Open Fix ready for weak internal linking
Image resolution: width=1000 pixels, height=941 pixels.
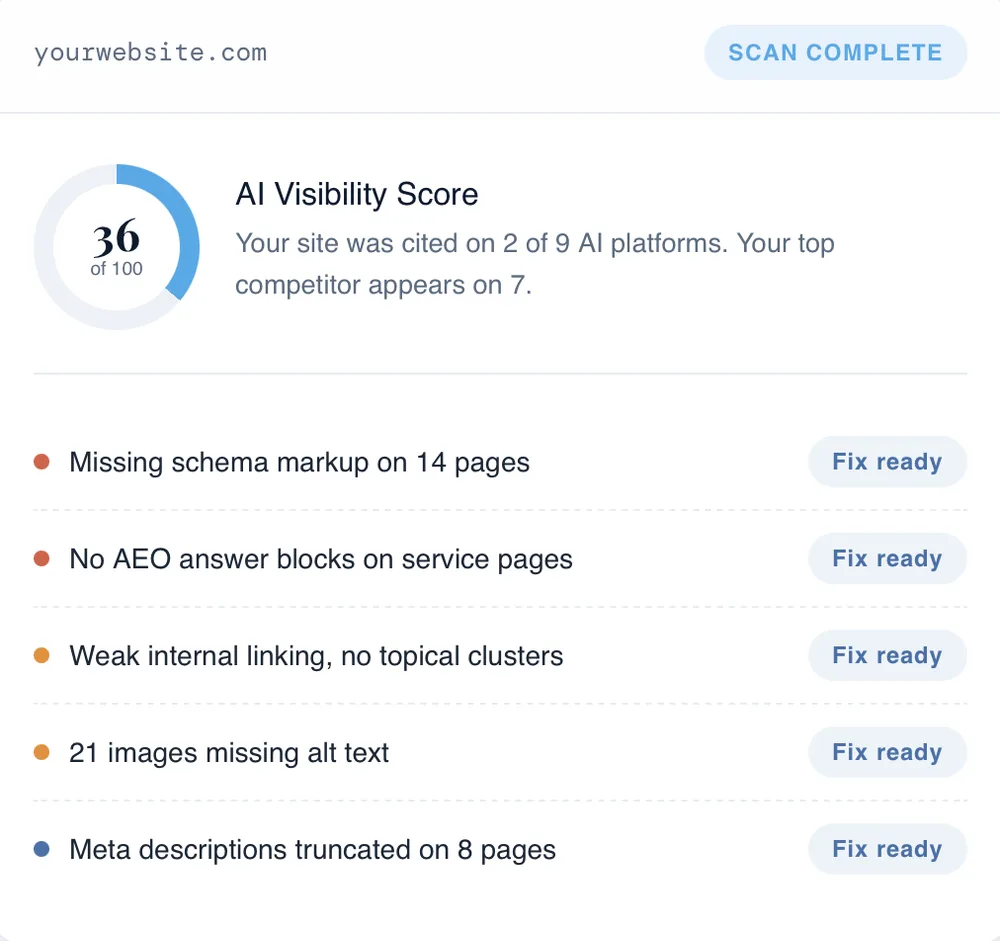pyautogui.click(x=887, y=655)
